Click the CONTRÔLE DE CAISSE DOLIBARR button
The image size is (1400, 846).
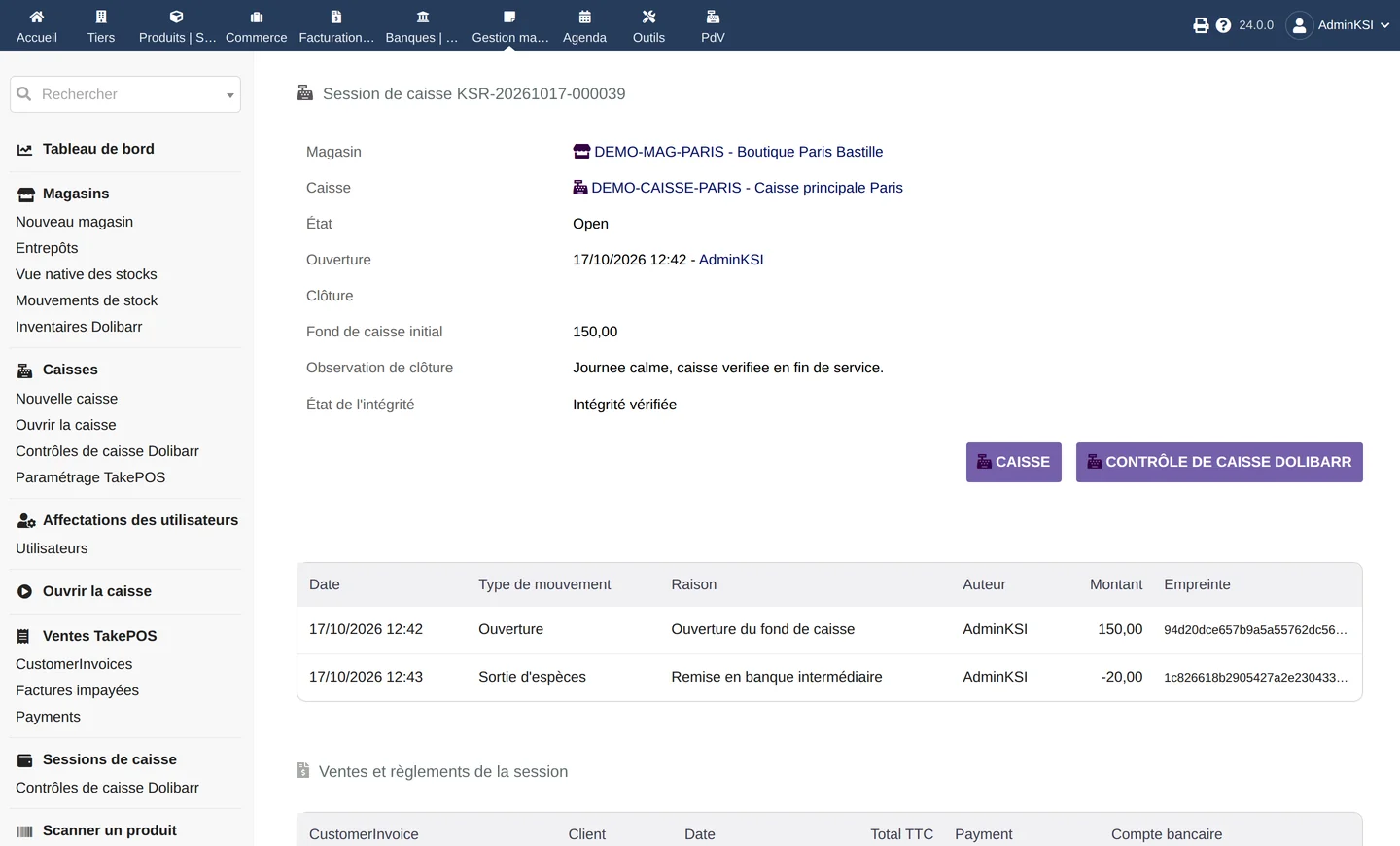click(1219, 462)
